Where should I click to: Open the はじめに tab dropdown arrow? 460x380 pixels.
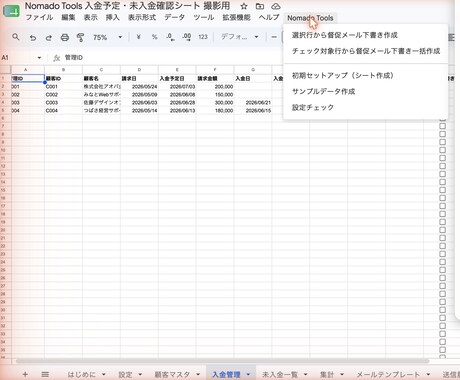[x=104, y=374]
